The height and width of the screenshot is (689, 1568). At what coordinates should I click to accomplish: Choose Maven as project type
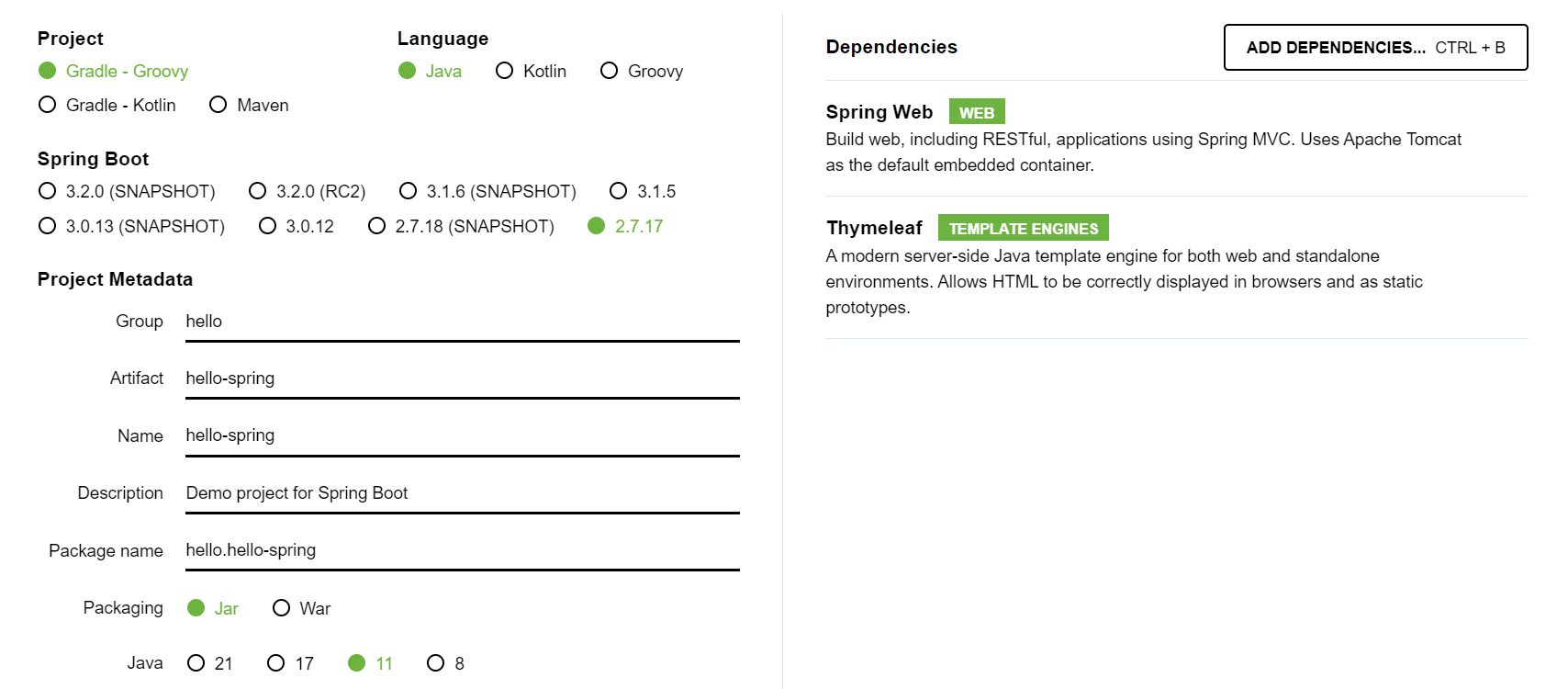click(218, 105)
